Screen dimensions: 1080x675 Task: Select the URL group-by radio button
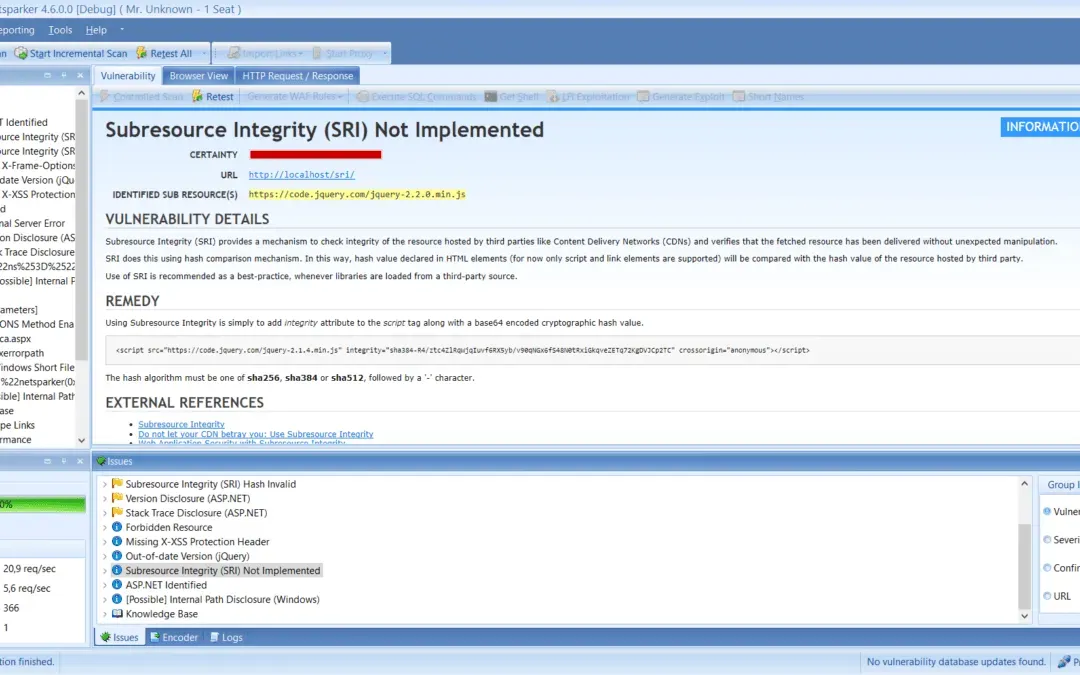coord(1047,596)
